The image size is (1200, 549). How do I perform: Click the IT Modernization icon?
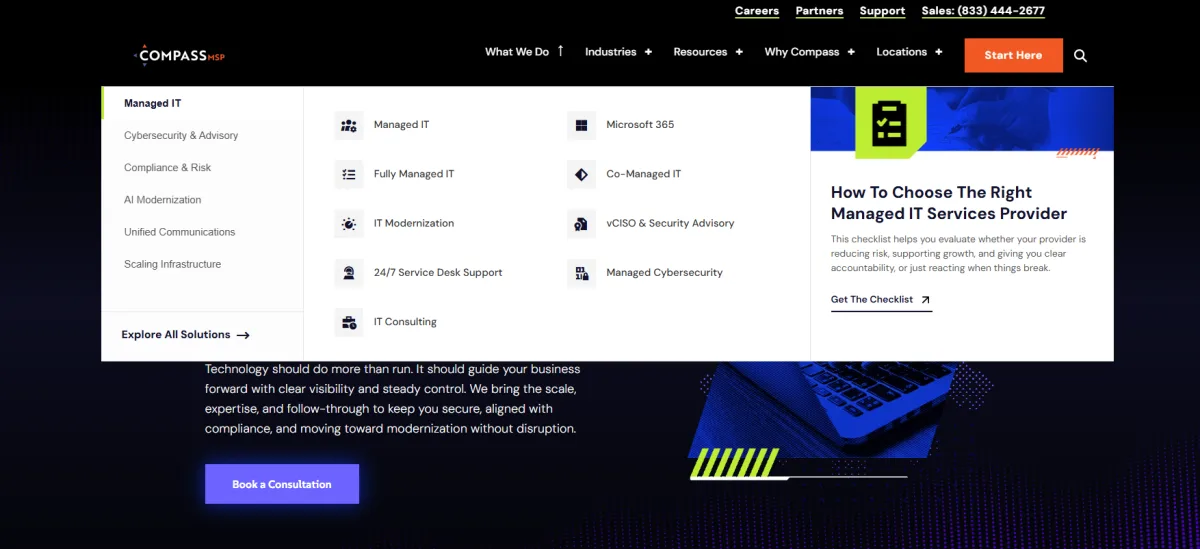point(349,223)
